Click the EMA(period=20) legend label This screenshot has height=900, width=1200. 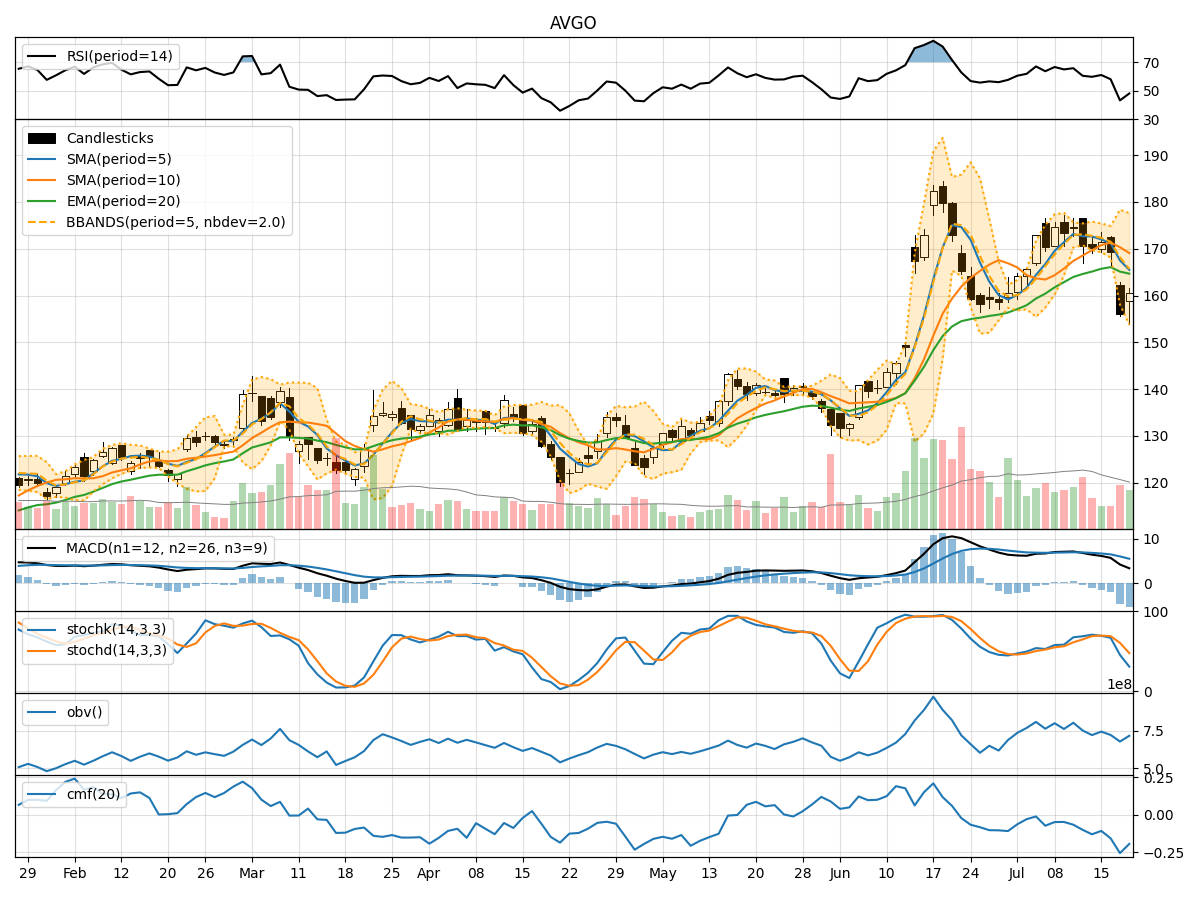(126, 201)
